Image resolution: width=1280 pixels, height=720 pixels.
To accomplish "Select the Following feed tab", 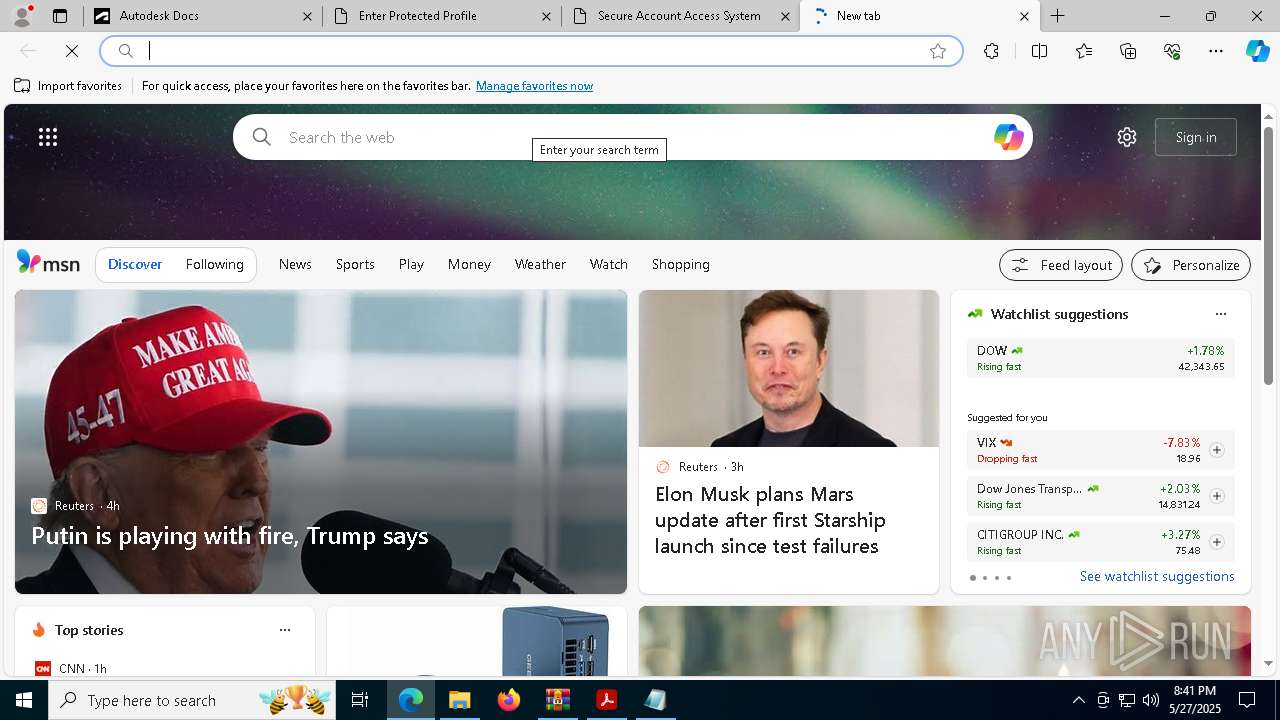I will [x=214, y=264].
